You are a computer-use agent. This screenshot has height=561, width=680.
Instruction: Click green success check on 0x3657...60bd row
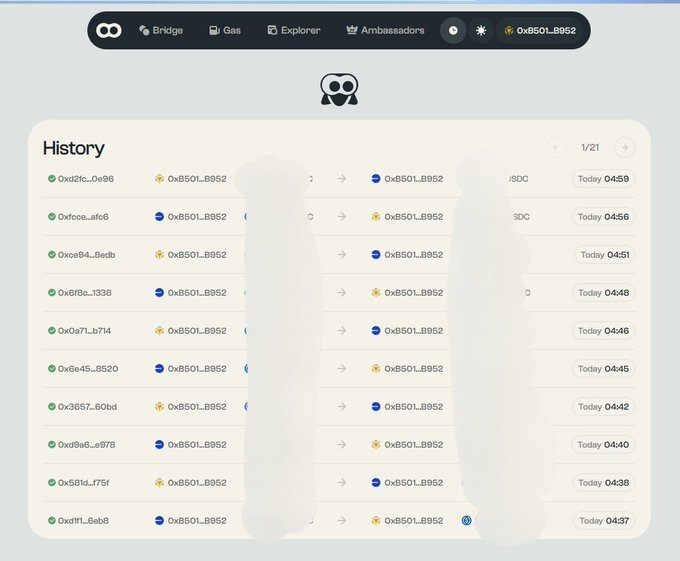click(52, 407)
